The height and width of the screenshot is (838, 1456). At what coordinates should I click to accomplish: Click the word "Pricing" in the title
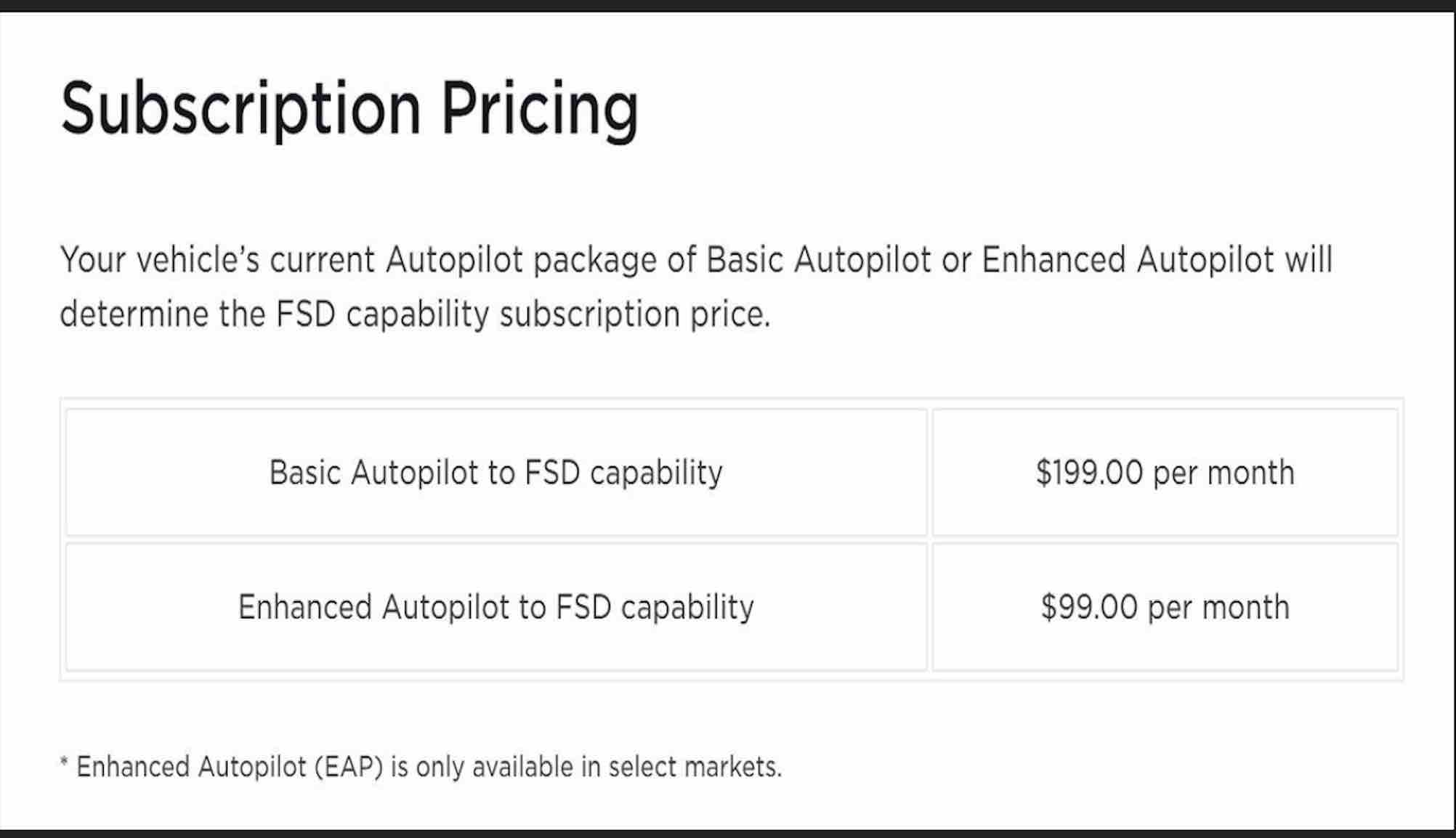tap(539, 109)
